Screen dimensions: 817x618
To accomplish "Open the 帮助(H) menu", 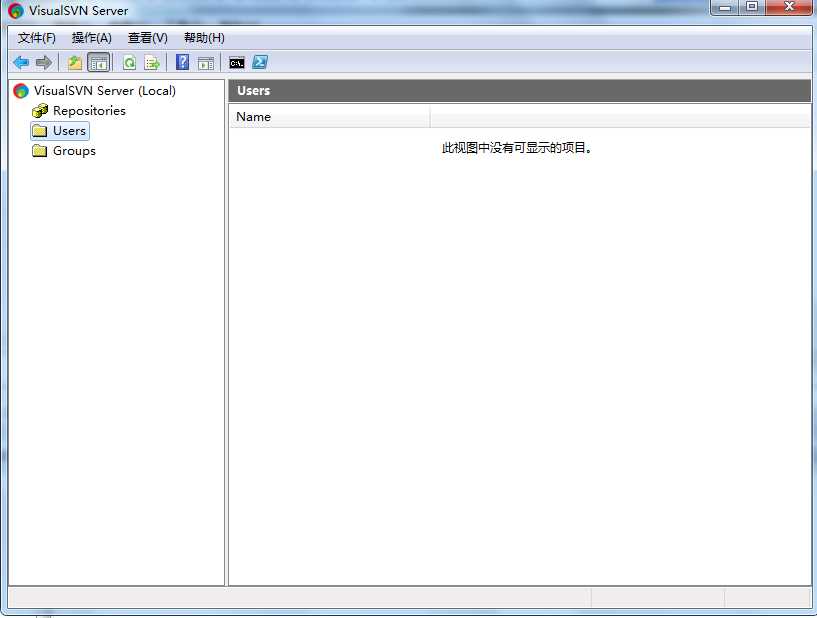I will (x=204, y=38).
